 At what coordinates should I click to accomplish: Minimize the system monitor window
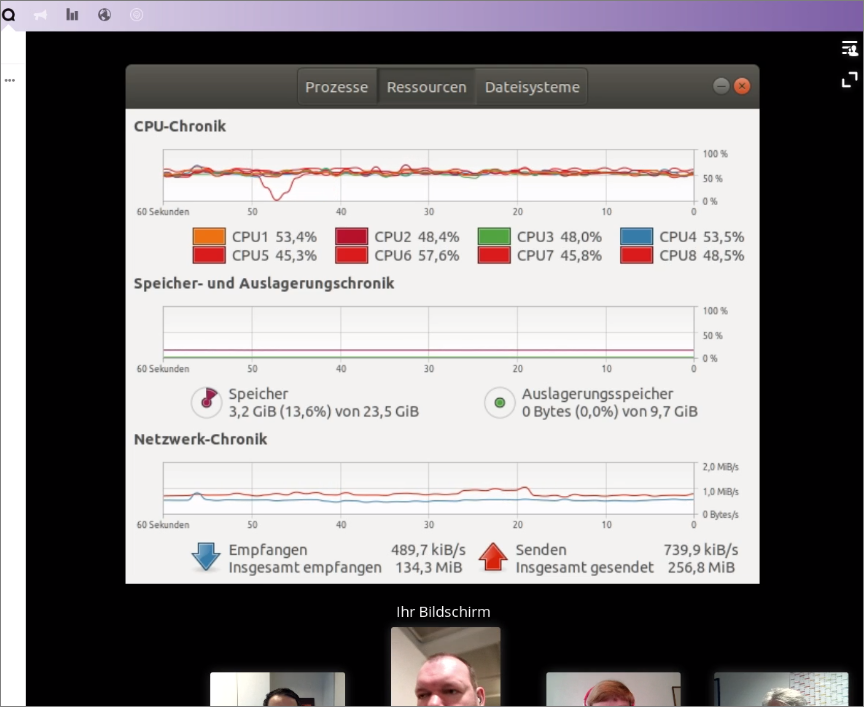click(x=721, y=86)
